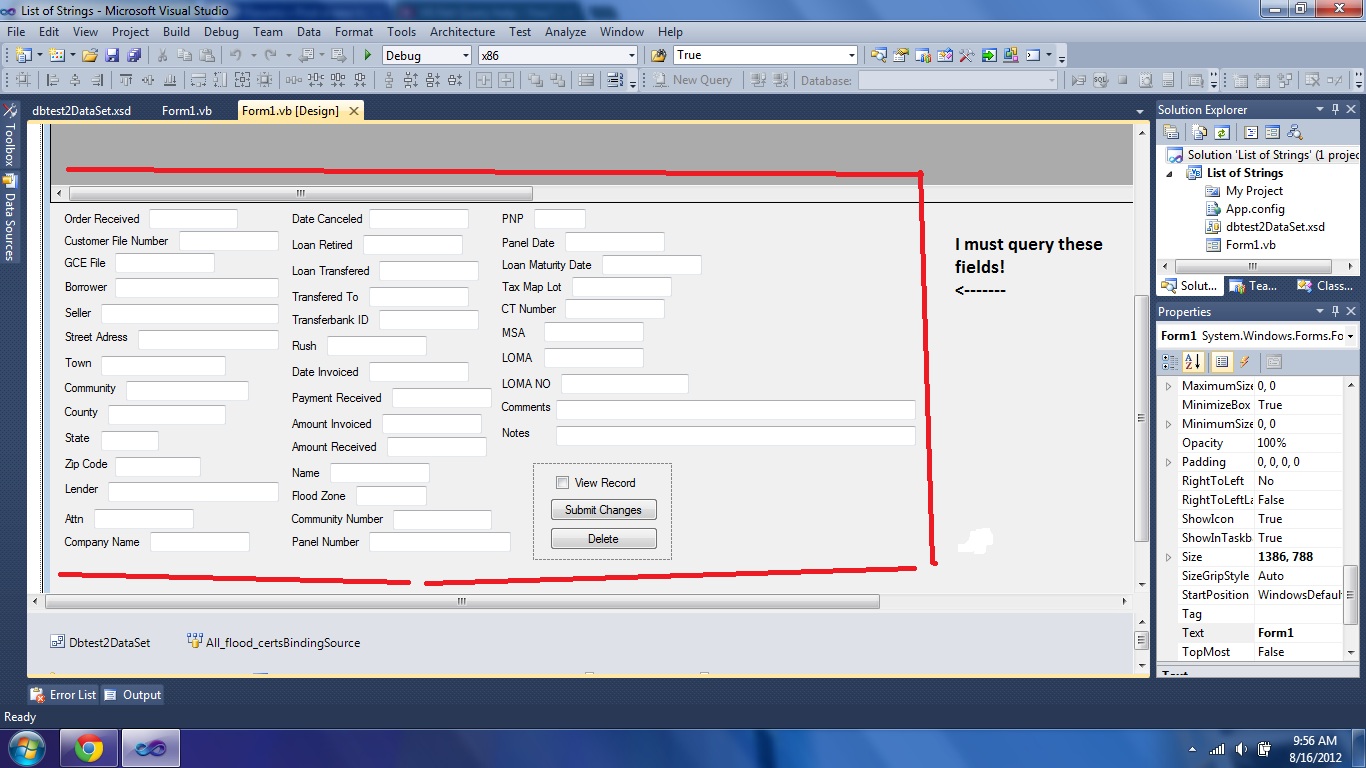Click the Events lightning bolt icon in Properties
The image size is (1366, 768).
tap(1245, 362)
